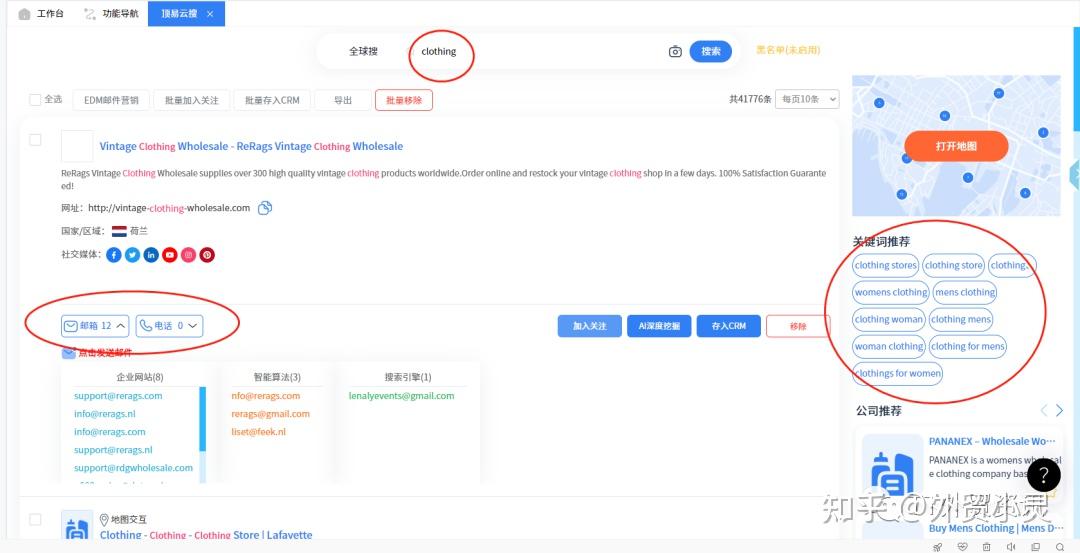The width and height of the screenshot is (1080, 553).
Task: Click the AI深度挖掘 button
Action: [659, 326]
